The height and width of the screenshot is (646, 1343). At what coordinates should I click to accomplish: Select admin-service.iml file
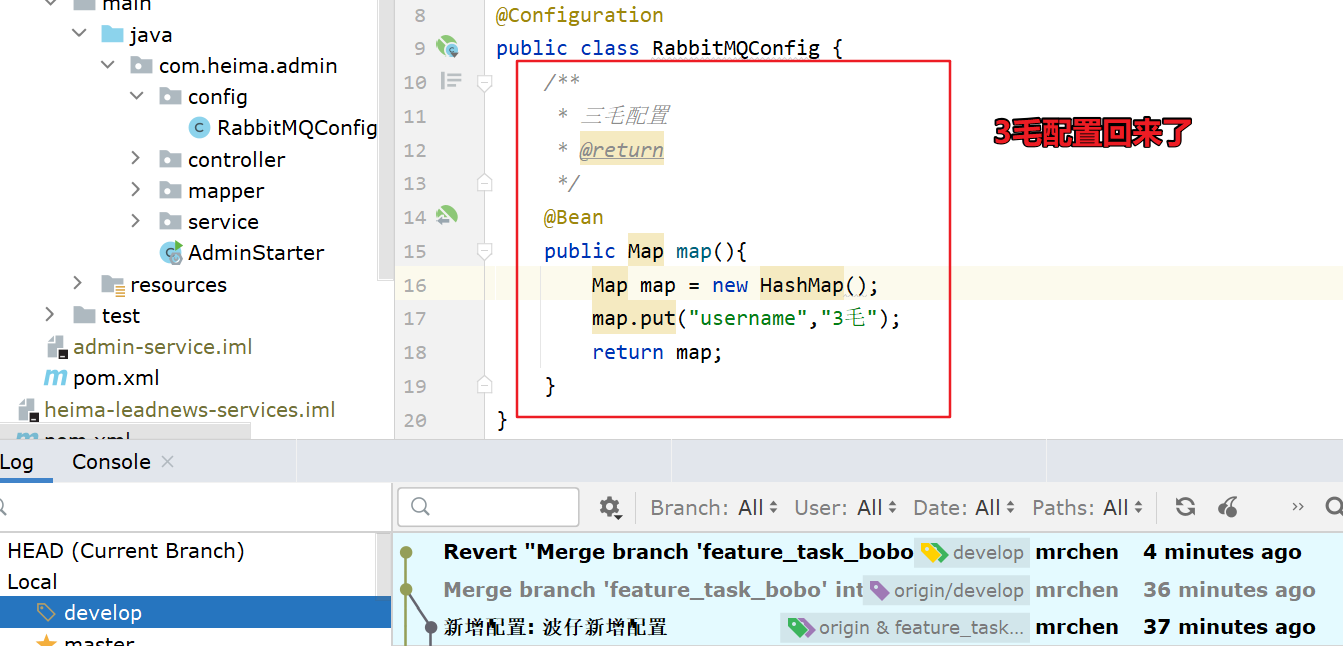tap(163, 347)
